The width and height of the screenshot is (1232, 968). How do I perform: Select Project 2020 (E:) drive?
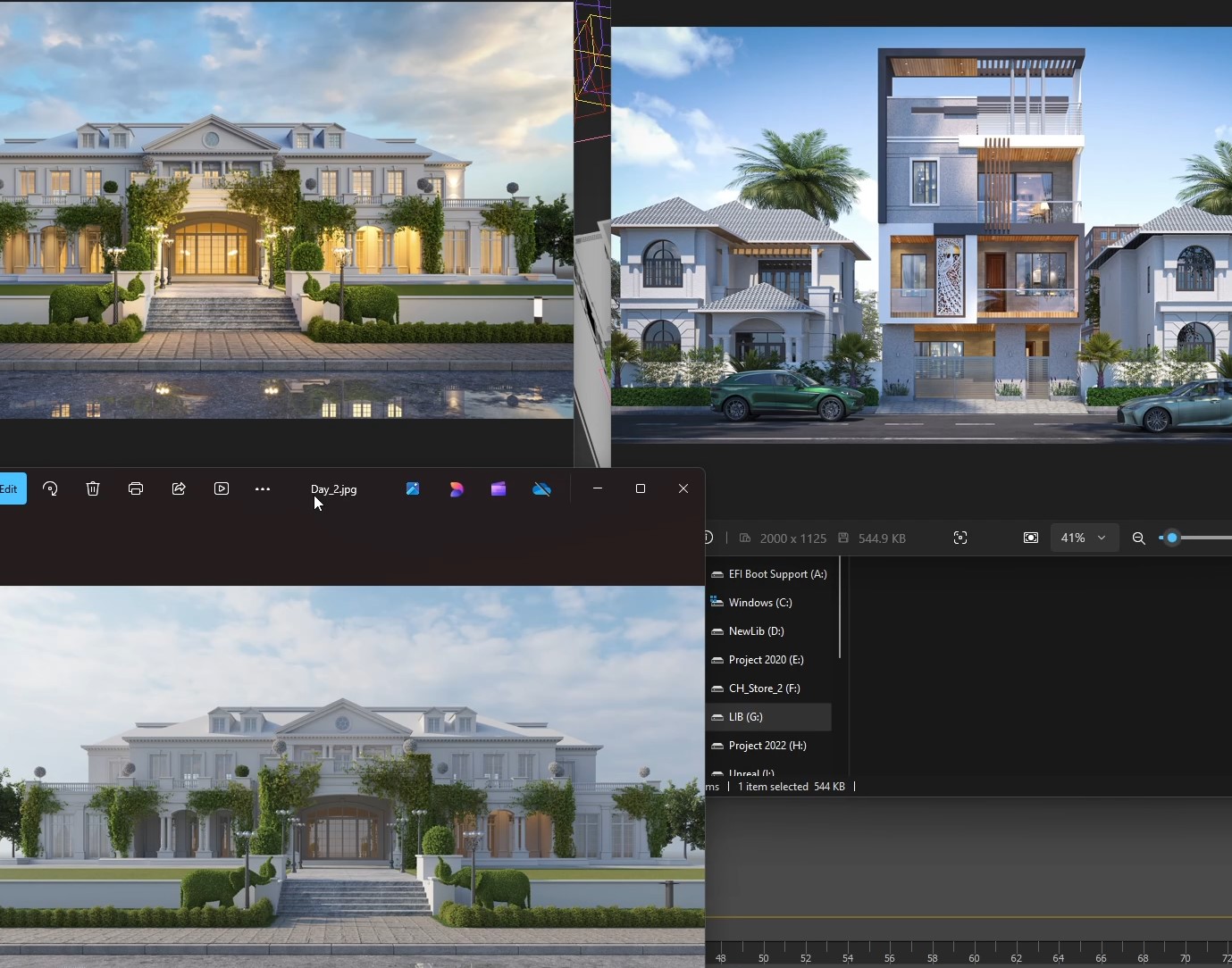[766, 660]
